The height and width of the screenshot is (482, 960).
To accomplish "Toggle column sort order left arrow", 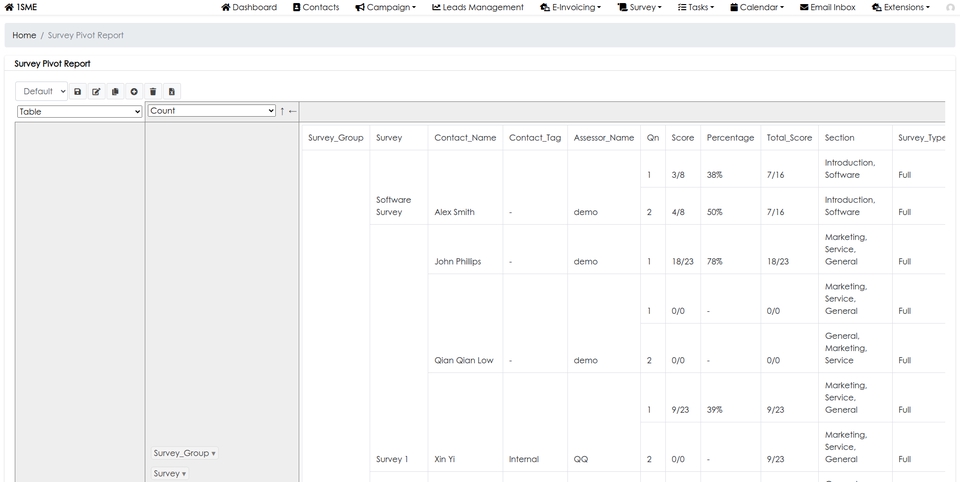I will tap(293, 111).
